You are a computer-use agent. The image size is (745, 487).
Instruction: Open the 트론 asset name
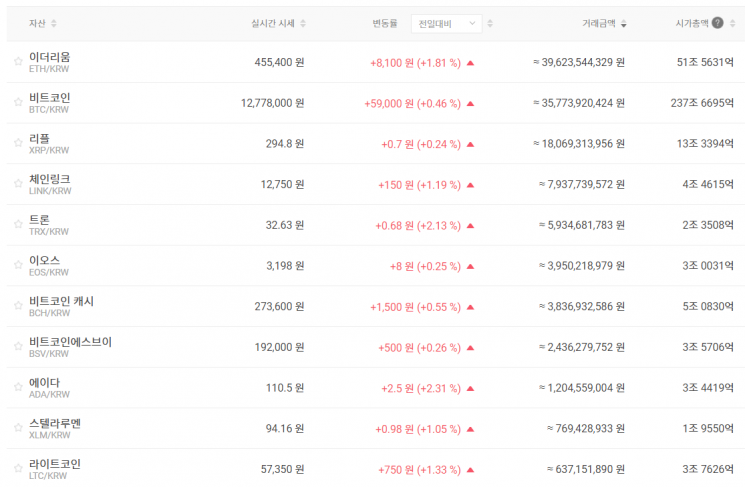coord(39,220)
